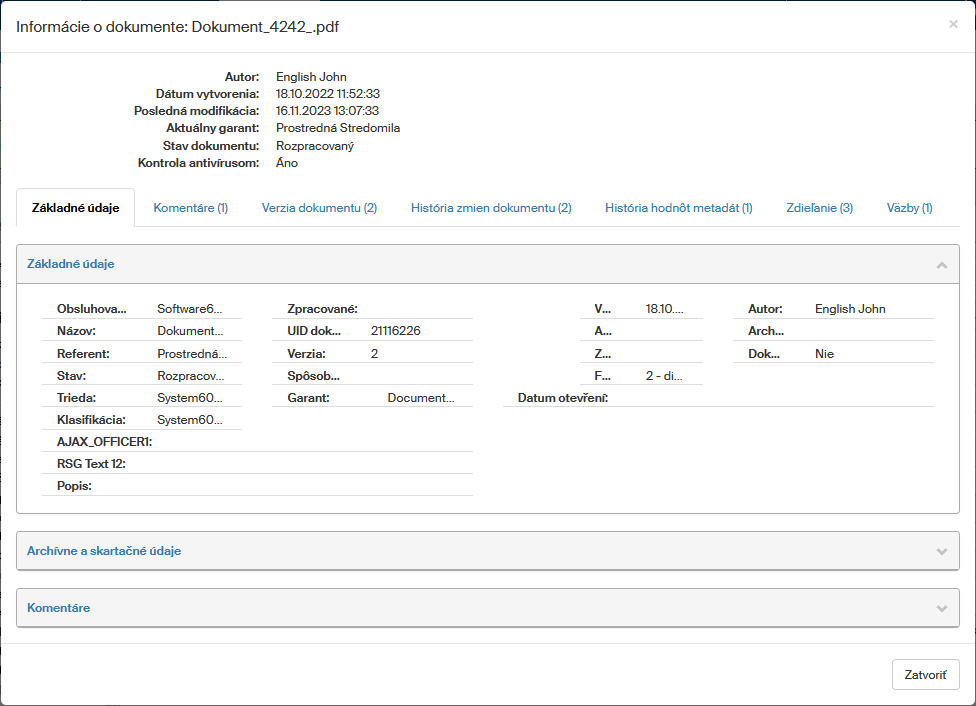Click the Garant value Document...
The image size is (976, 706).
click(421, 398)
